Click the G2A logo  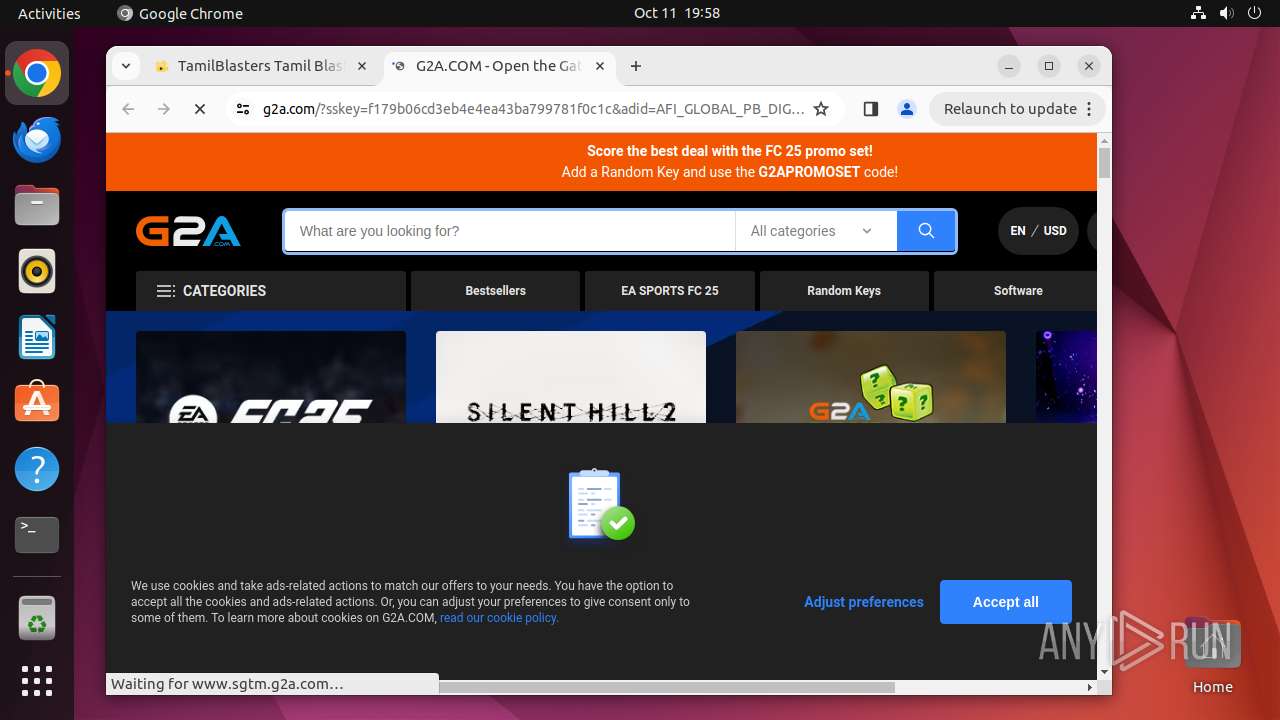(x=188, y=231)
